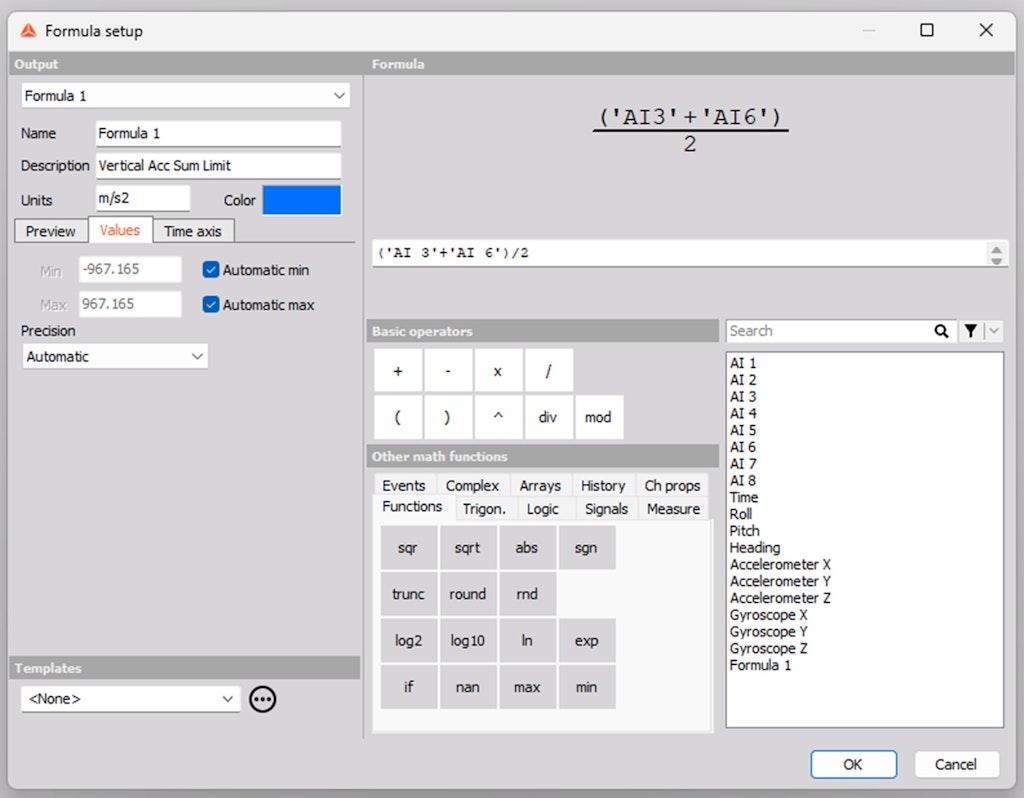Insert the ln function
This screenshot has width=1024, height=798.
coord(528,641)
